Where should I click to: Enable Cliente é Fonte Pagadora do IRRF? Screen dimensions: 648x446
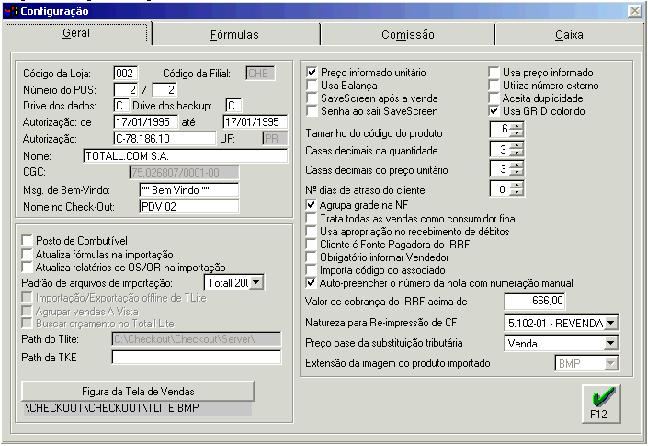(x=310, y=244)
